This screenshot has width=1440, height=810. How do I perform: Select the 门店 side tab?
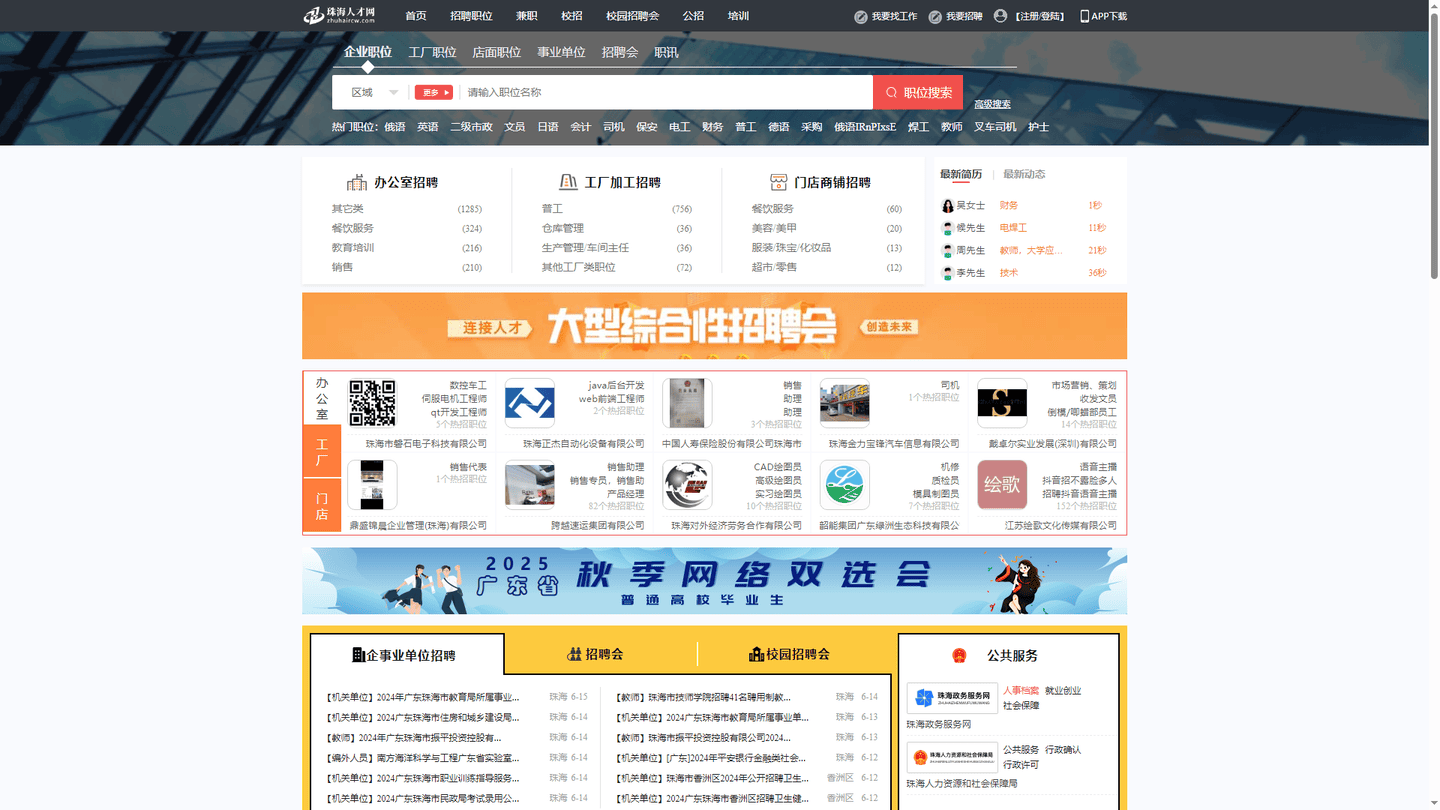(322, 506)
